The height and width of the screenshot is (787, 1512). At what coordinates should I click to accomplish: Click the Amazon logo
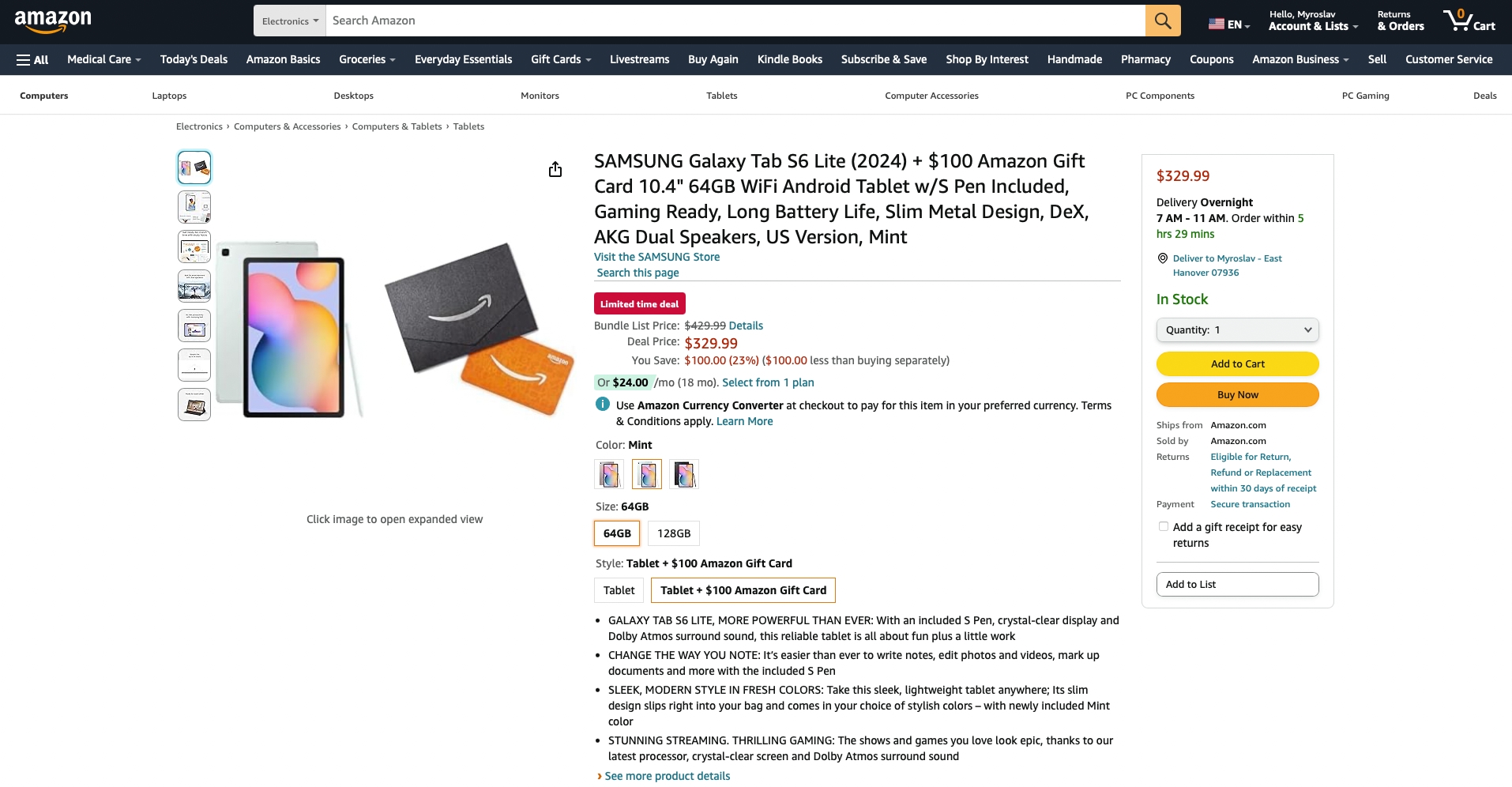[x=53, y=21]
